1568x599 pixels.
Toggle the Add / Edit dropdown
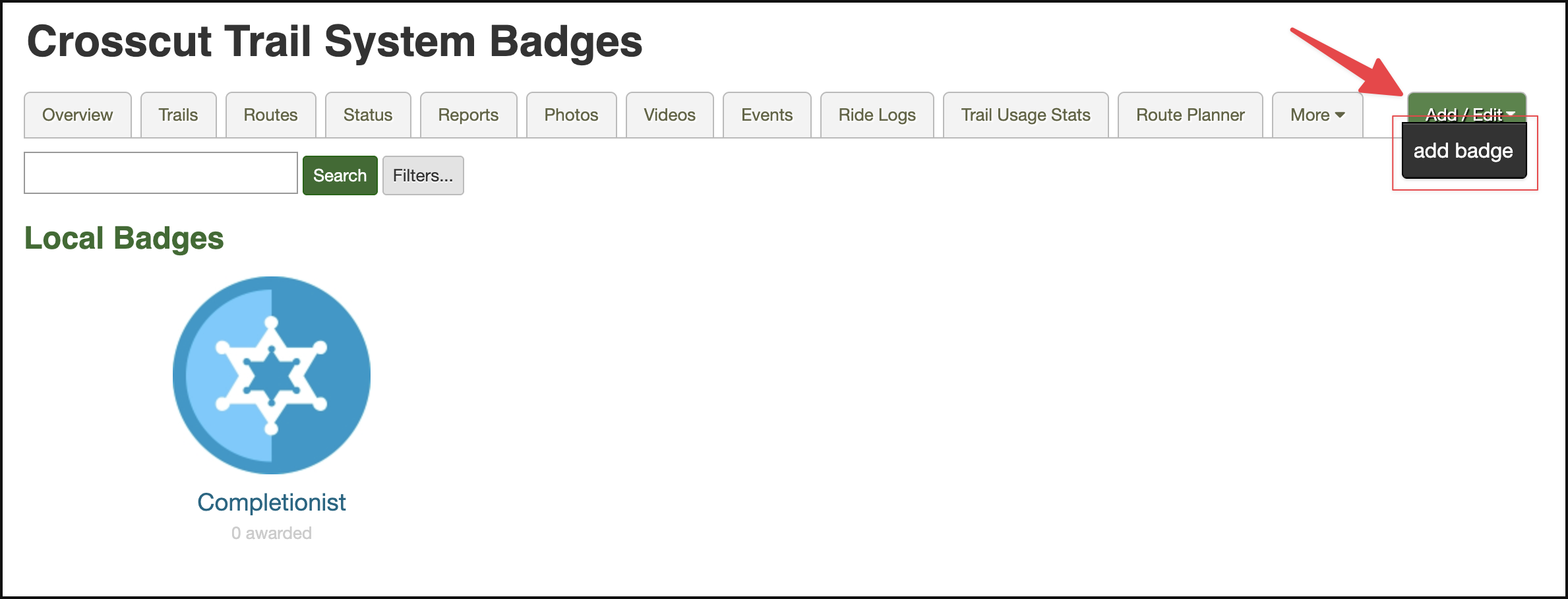[x=1466, y=107]
